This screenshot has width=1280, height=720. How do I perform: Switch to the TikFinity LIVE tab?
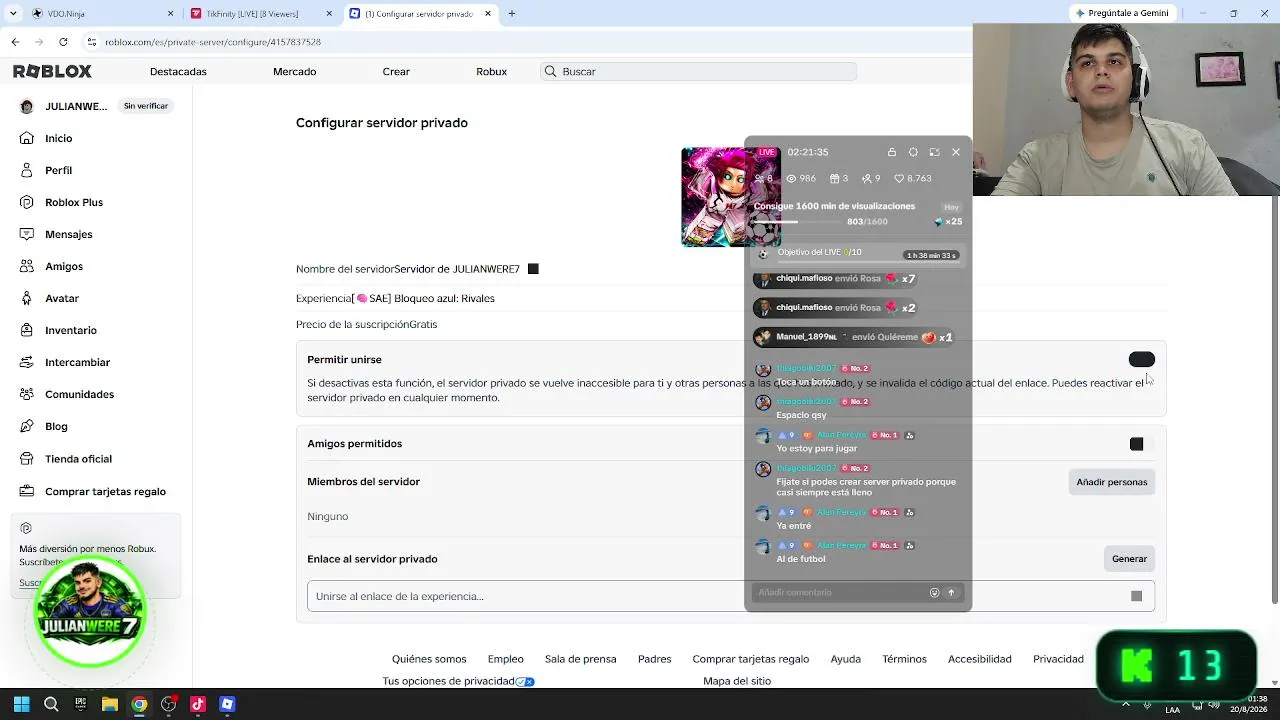pyautogui.click(x=262, y=14)
